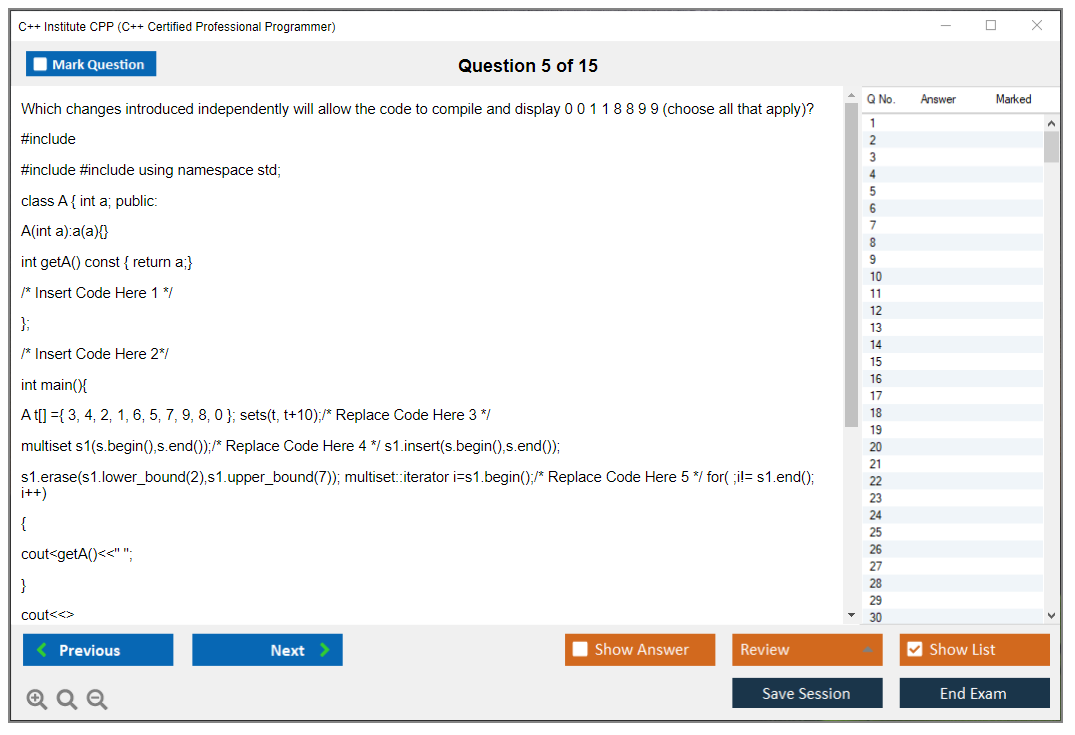Image resolution: width=1075 pixels, height=735 pixels.
Task: Click the zoom in magnifier icon
Action: [37, 699]
